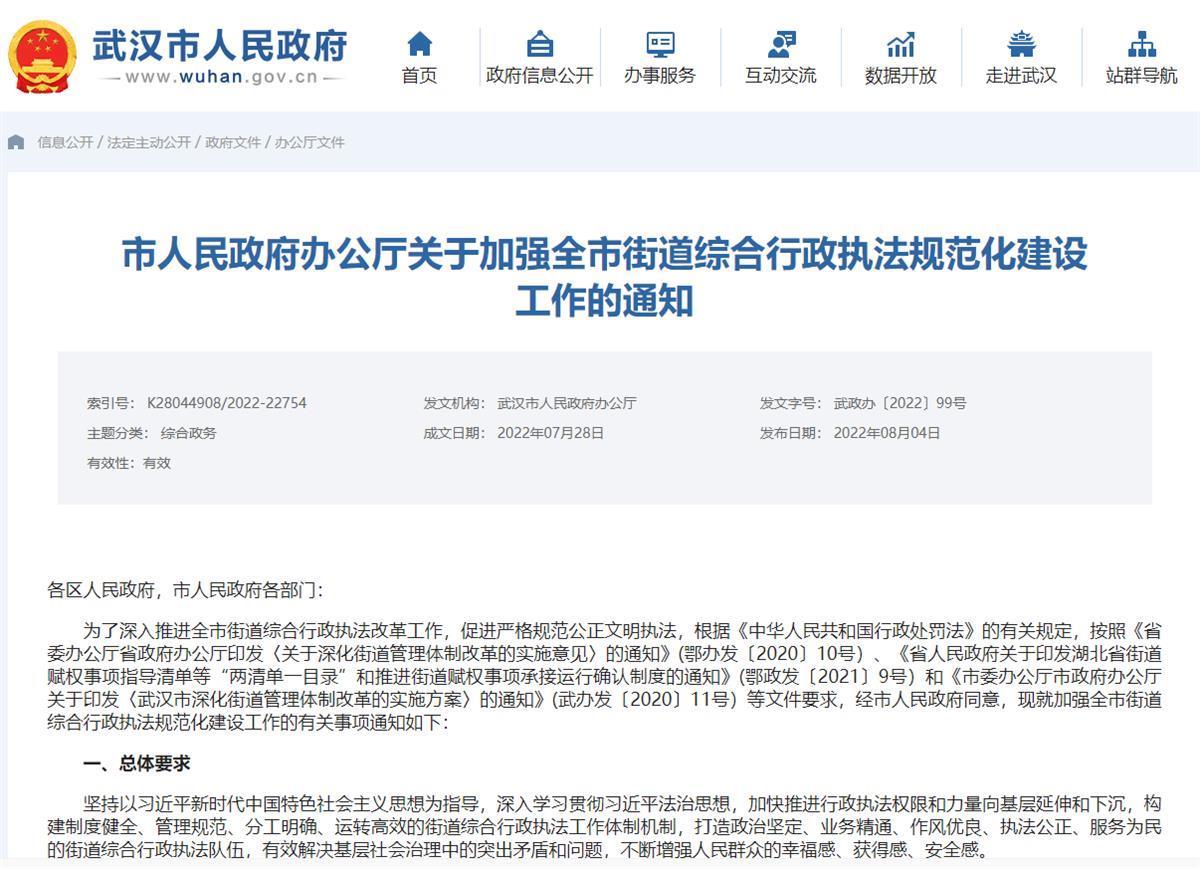Click index number K28044908/2022-22754
Image resolution: width=1200 pixels, height=869 pixels.
point(227,403)
